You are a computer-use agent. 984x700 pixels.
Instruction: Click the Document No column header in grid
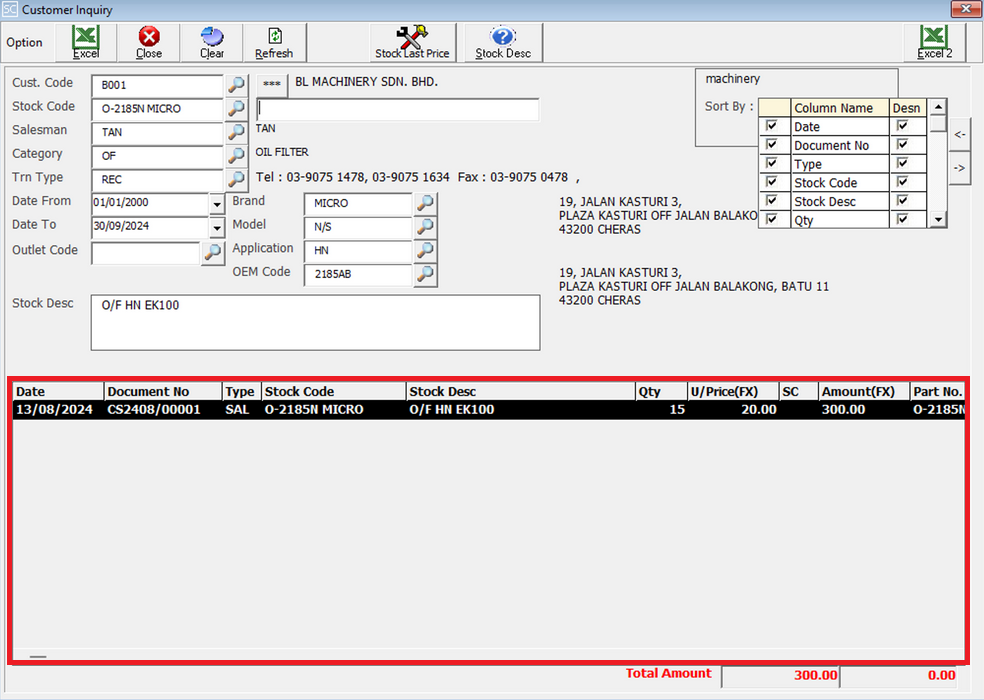pyautogui.click(x=163, y=391)
